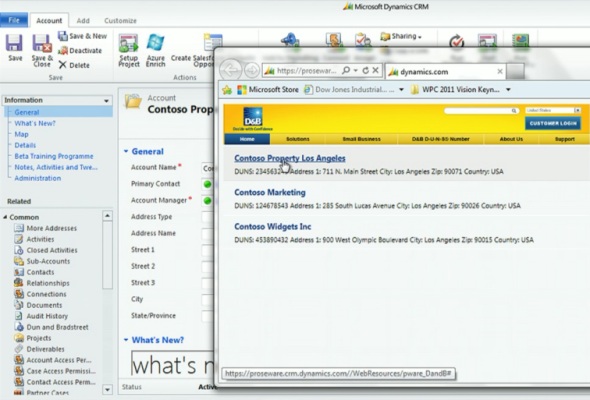Click the related list scroll down arrow
The height and width of the screenshot is (400, 590).
(107, 389)
